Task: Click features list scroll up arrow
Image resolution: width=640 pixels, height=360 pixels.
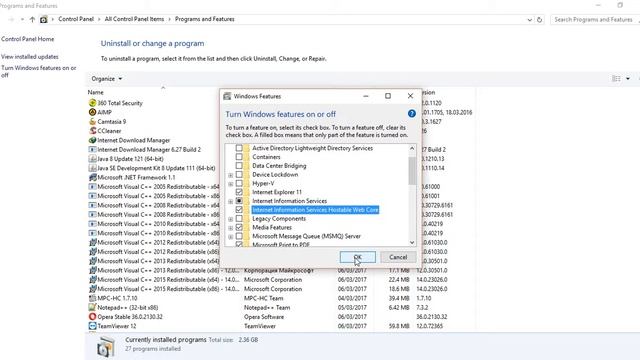Action: 412,148
